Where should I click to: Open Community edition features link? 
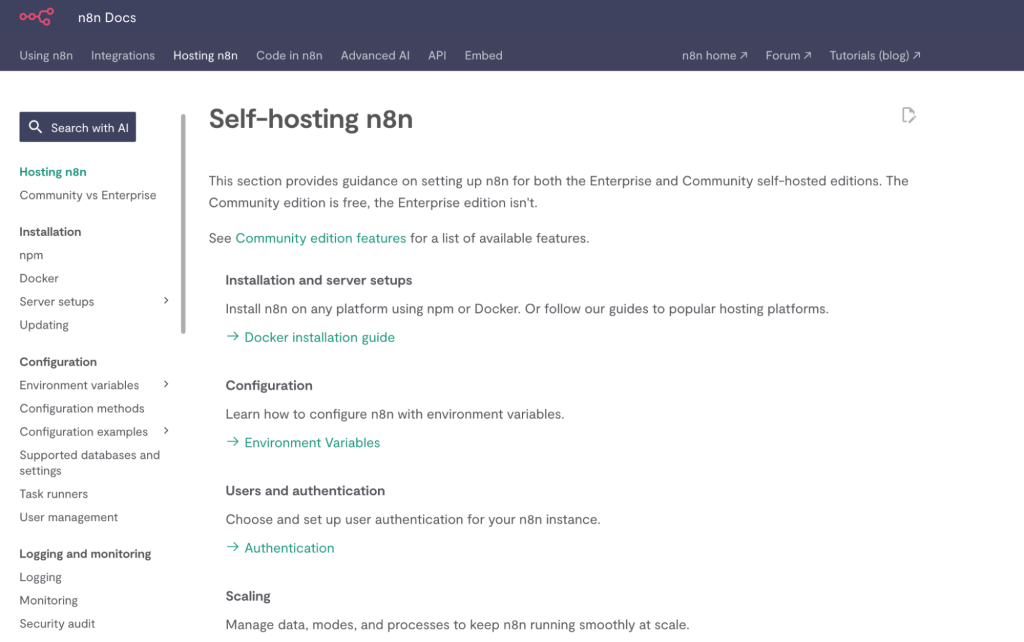point(321,238)
